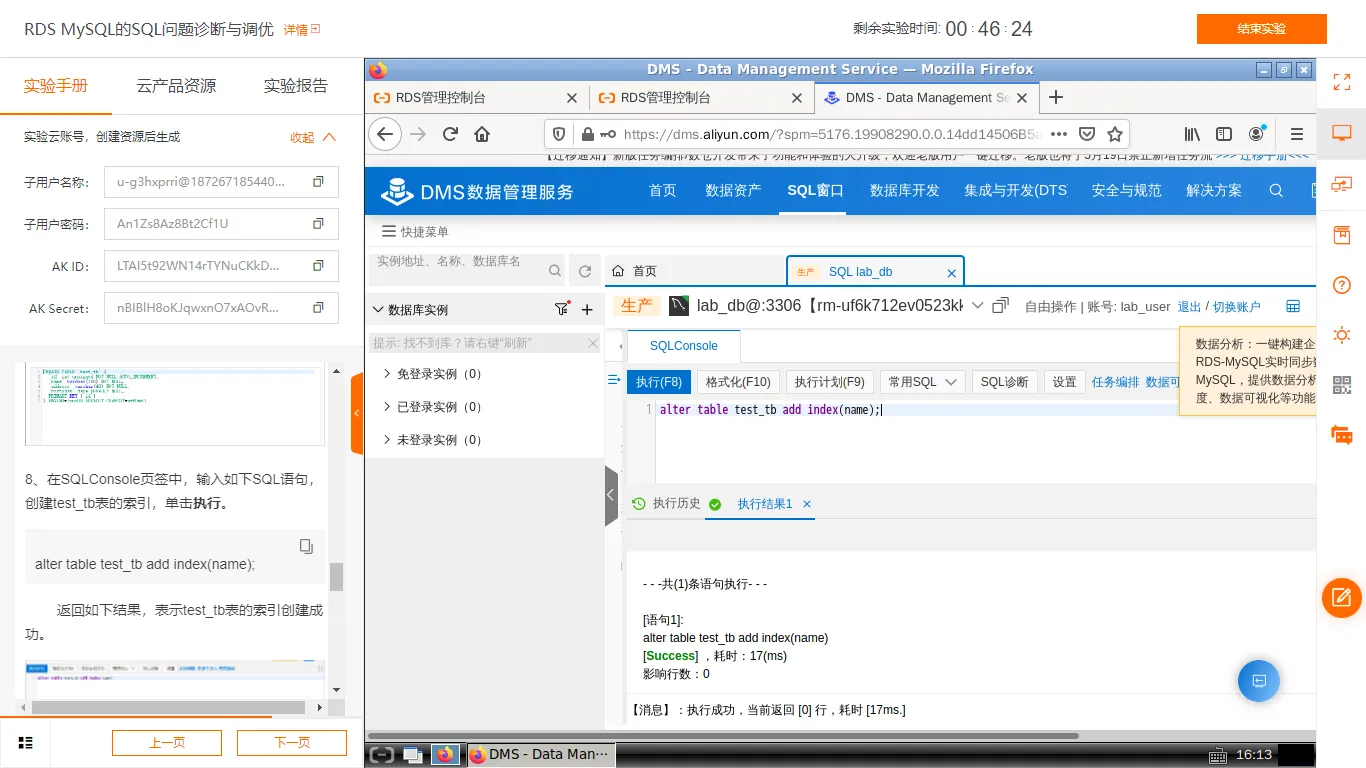The image size is (1366, 768).
Task: Close the execution result 1 tab
Action: coord(807,504)
